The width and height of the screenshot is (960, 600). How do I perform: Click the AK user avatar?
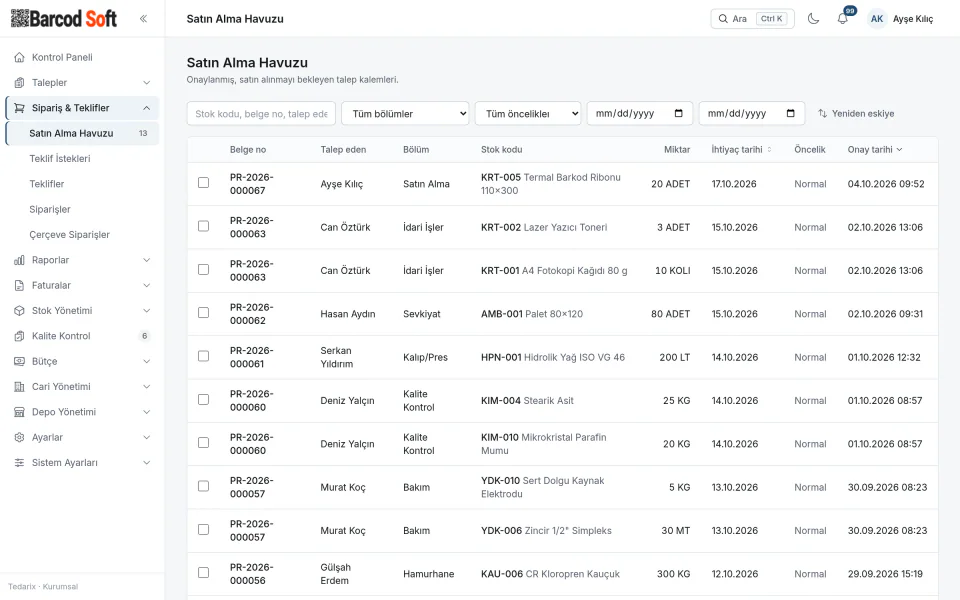877,19
